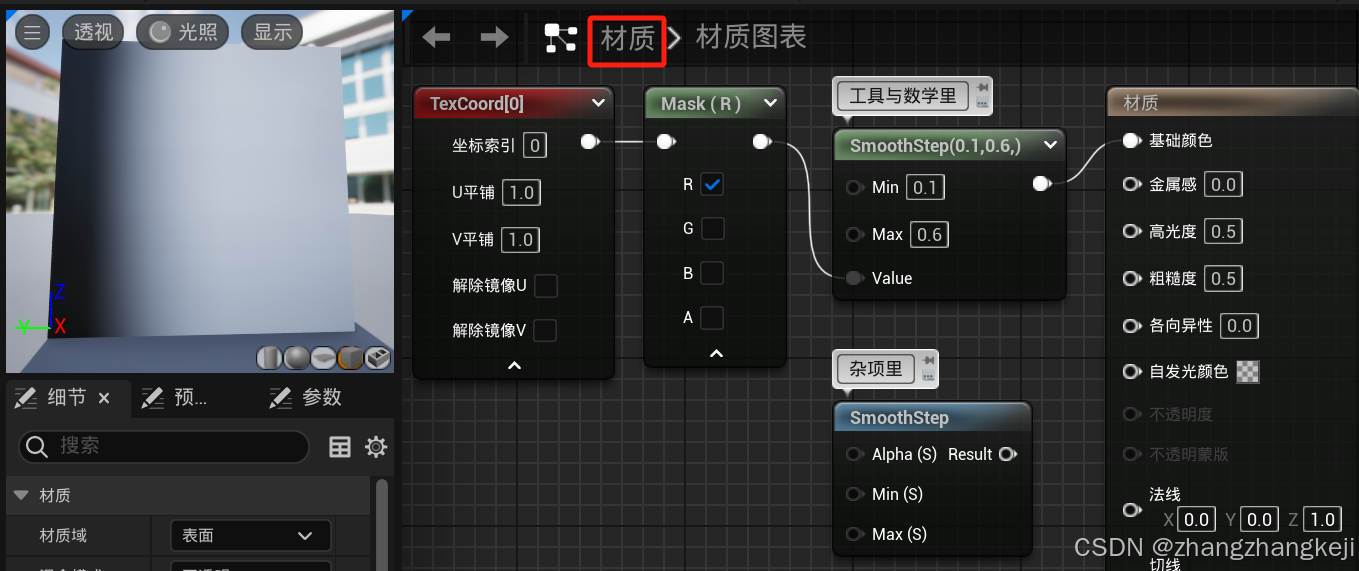Expand Mask ( R ) node header dropdown

pyautogui.click(x=770, y=103)
